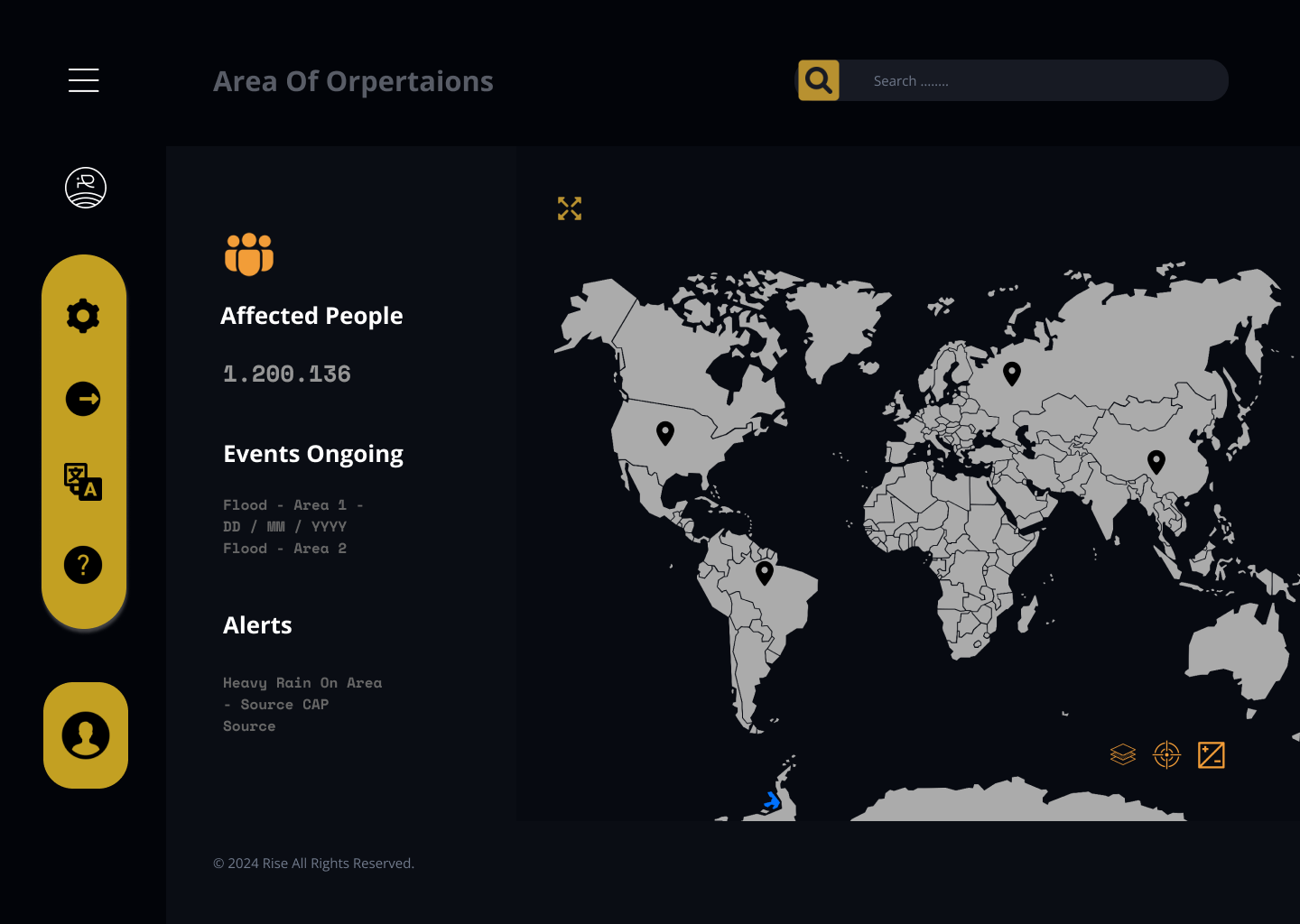This screenshot has width=1300, height=924.
Task: Open the hamburger menu
Action: pyautogui.click(x=84, y=80)
